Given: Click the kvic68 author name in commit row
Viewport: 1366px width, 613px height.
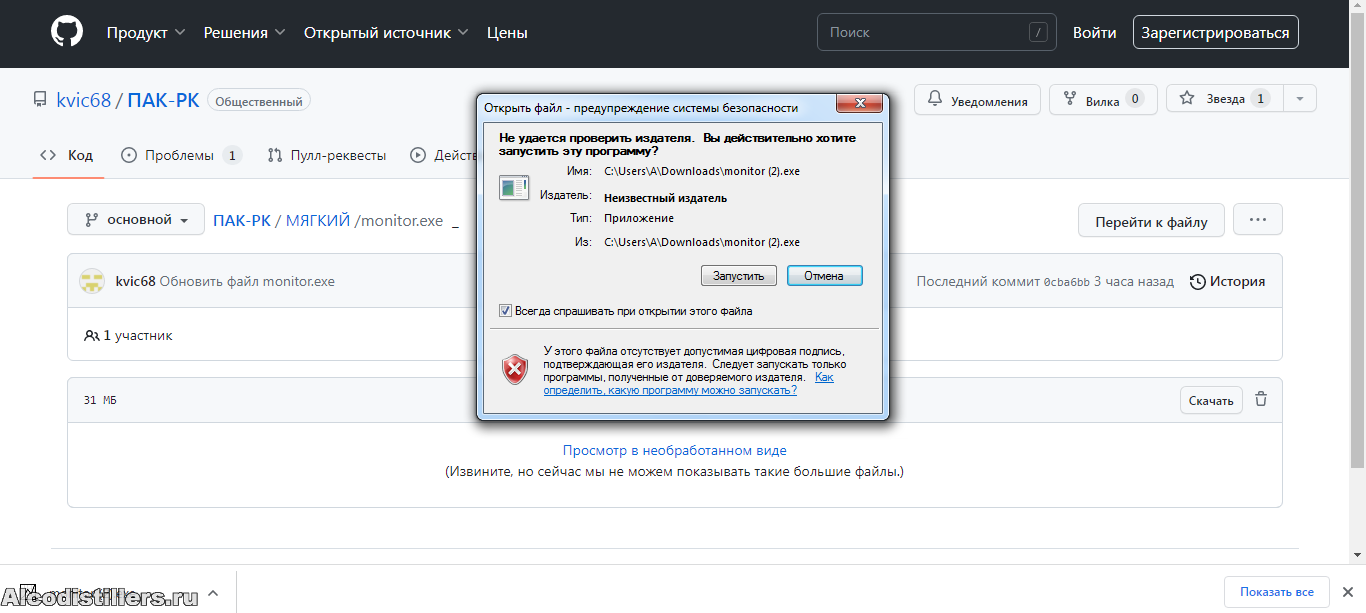Looking at the screenshot, I should point(136,282).
